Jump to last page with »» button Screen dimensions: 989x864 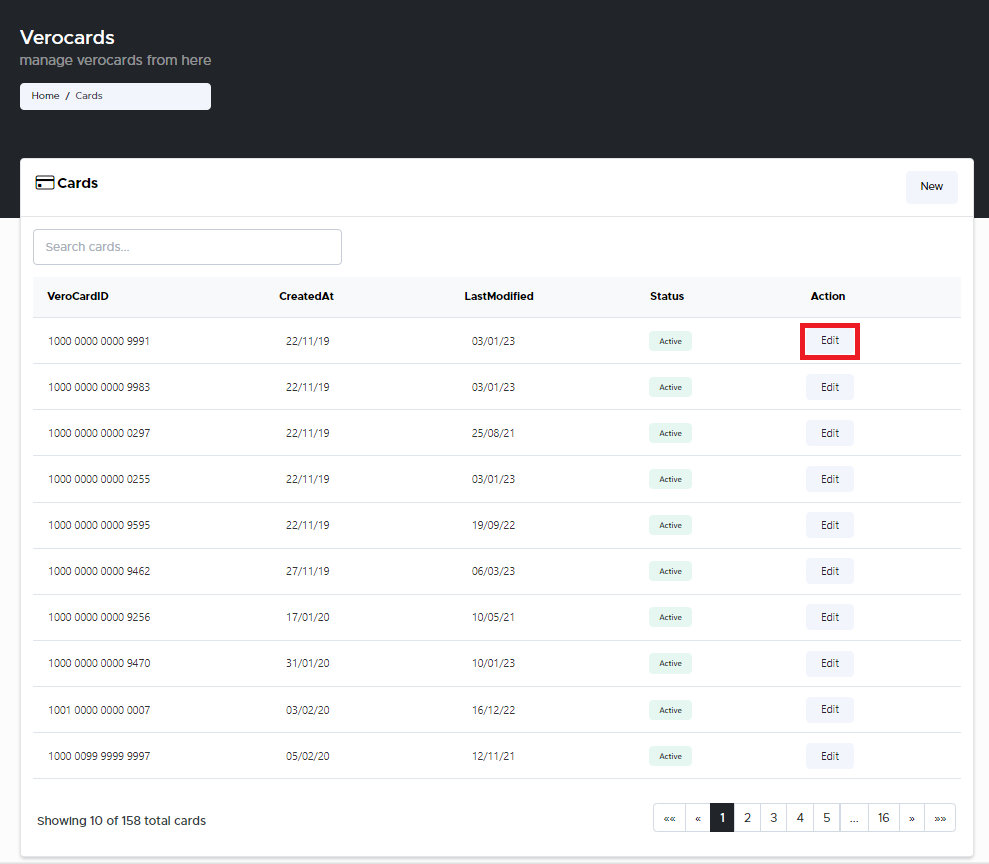[x=940, y=818]
